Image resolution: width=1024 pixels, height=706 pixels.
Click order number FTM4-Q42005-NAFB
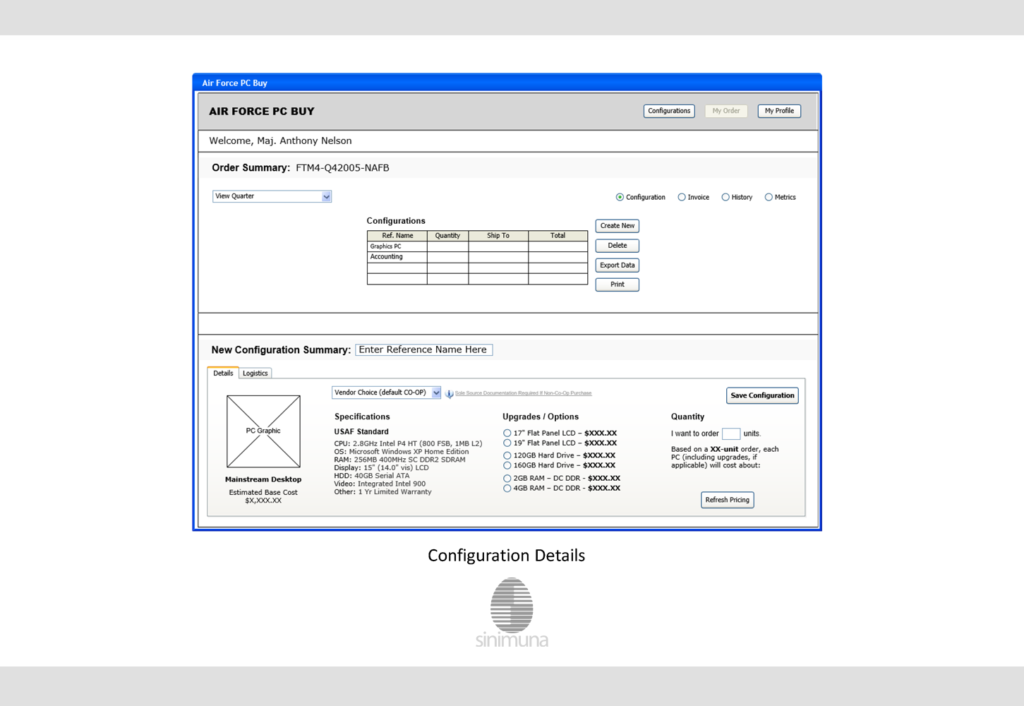342,168
